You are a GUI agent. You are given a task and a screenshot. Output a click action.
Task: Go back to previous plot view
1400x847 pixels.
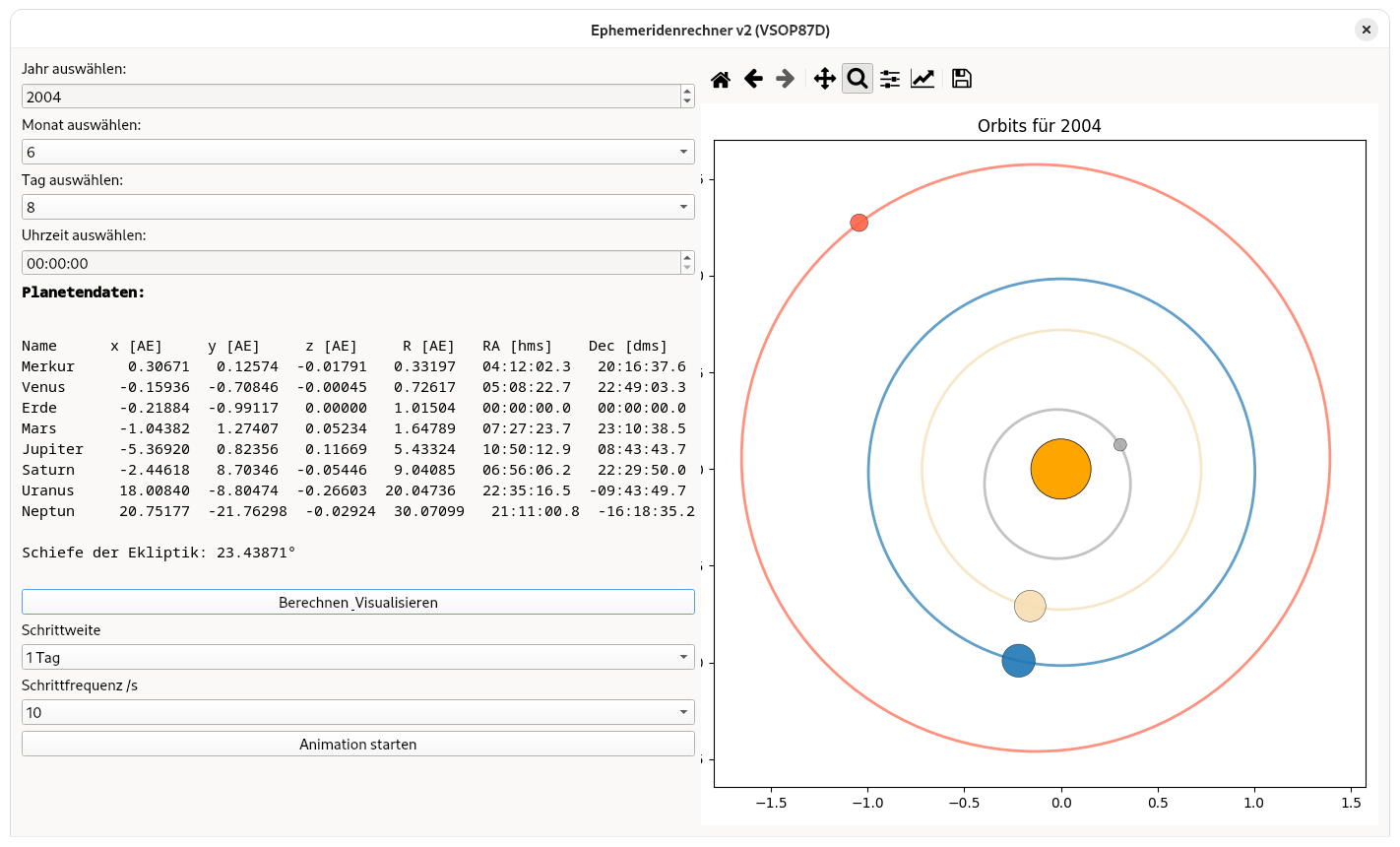(x=753, y=79)
